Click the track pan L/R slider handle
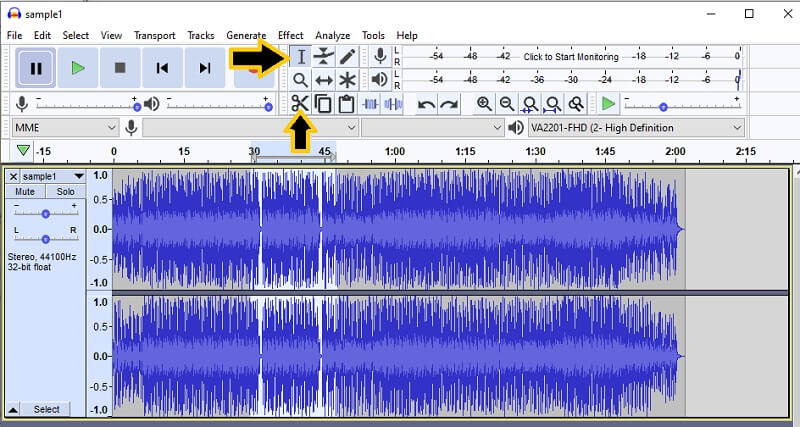Screen dimensions: 800x427 pos(45,239)
